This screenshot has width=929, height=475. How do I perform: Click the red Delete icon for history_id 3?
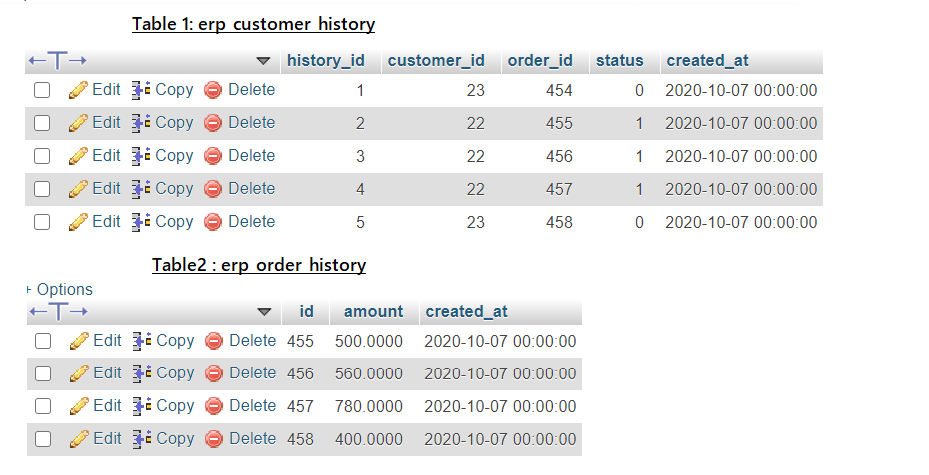click(213, 156)
